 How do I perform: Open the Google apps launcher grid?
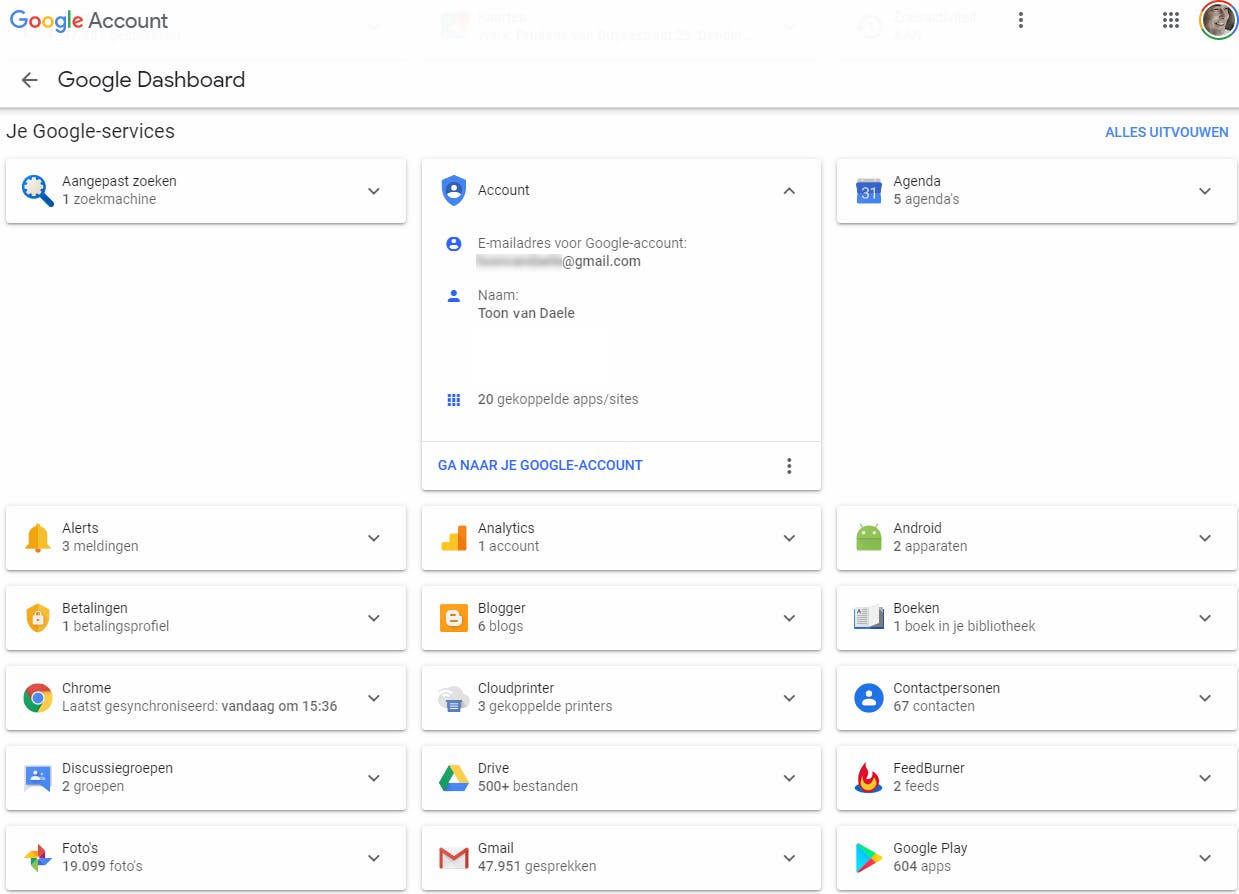(1170, 20)
